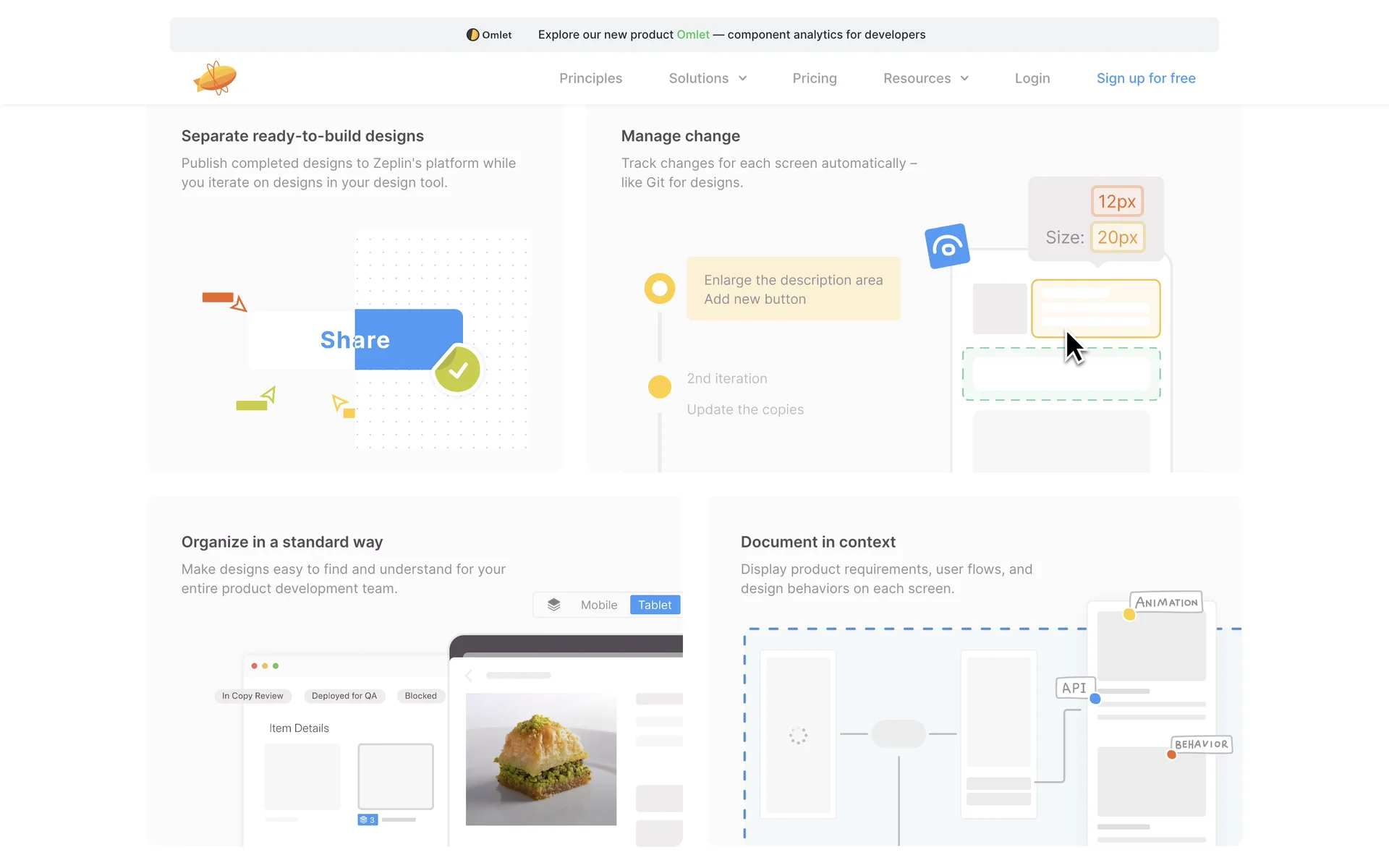Viewport: 1389px width, 868px height.
Task: Open the Pricing page
Action: [815, 78]
